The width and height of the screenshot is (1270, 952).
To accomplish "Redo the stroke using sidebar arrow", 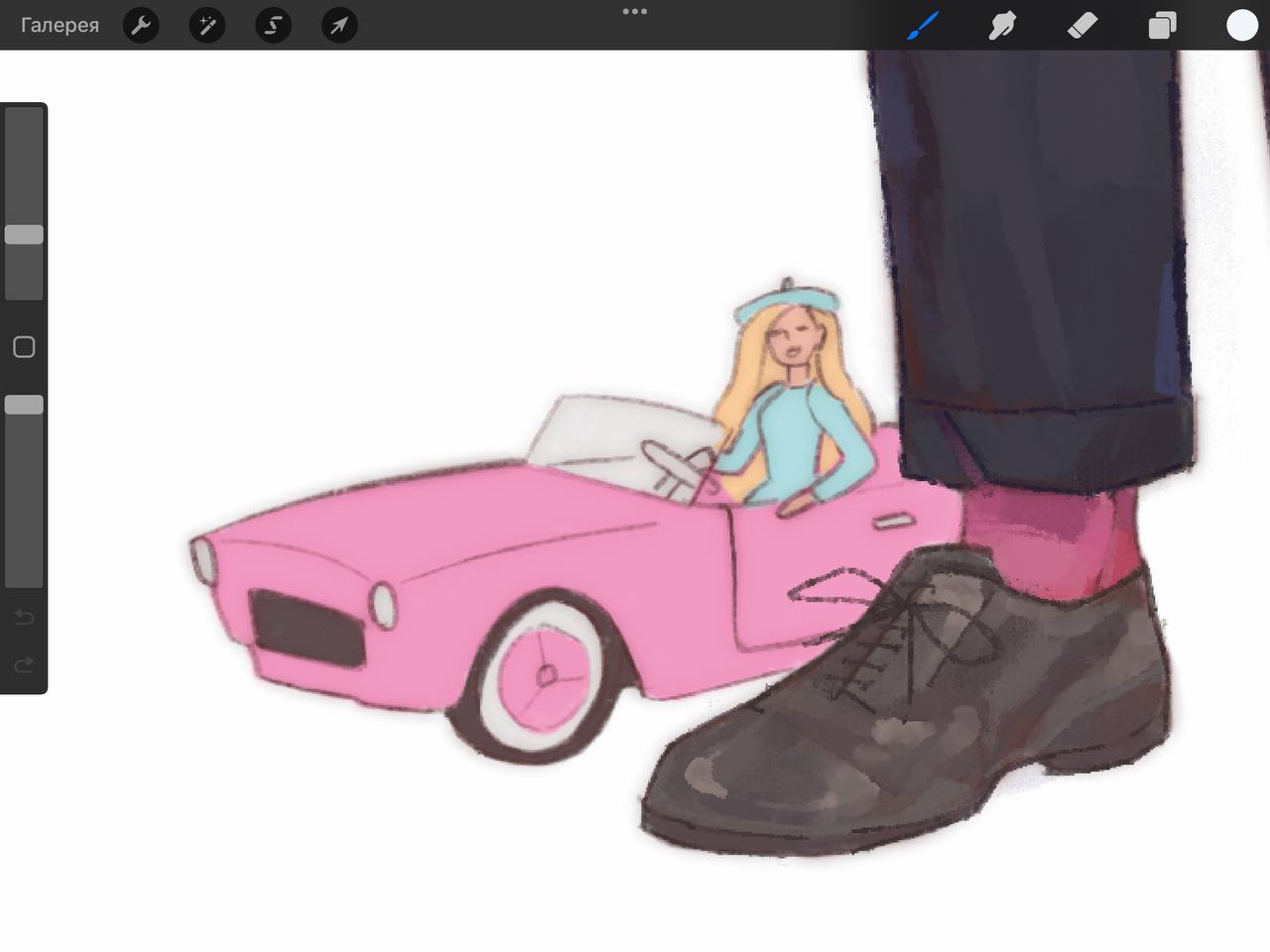I will [24, 664].
